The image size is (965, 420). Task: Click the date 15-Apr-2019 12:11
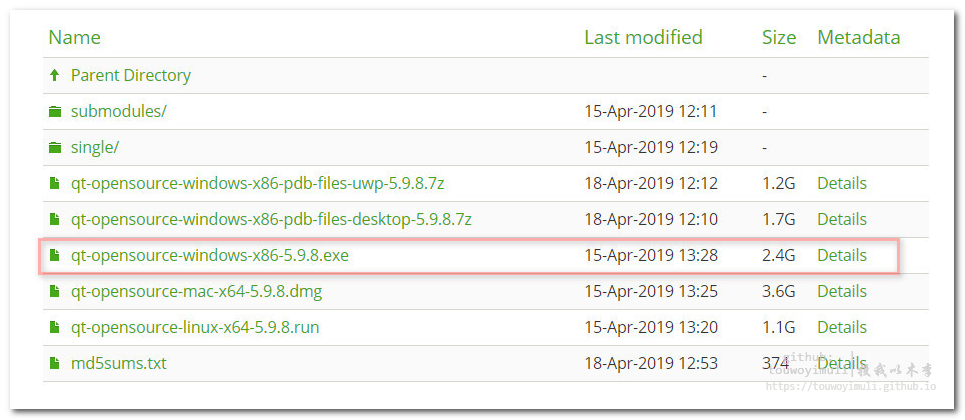(651, 111)
